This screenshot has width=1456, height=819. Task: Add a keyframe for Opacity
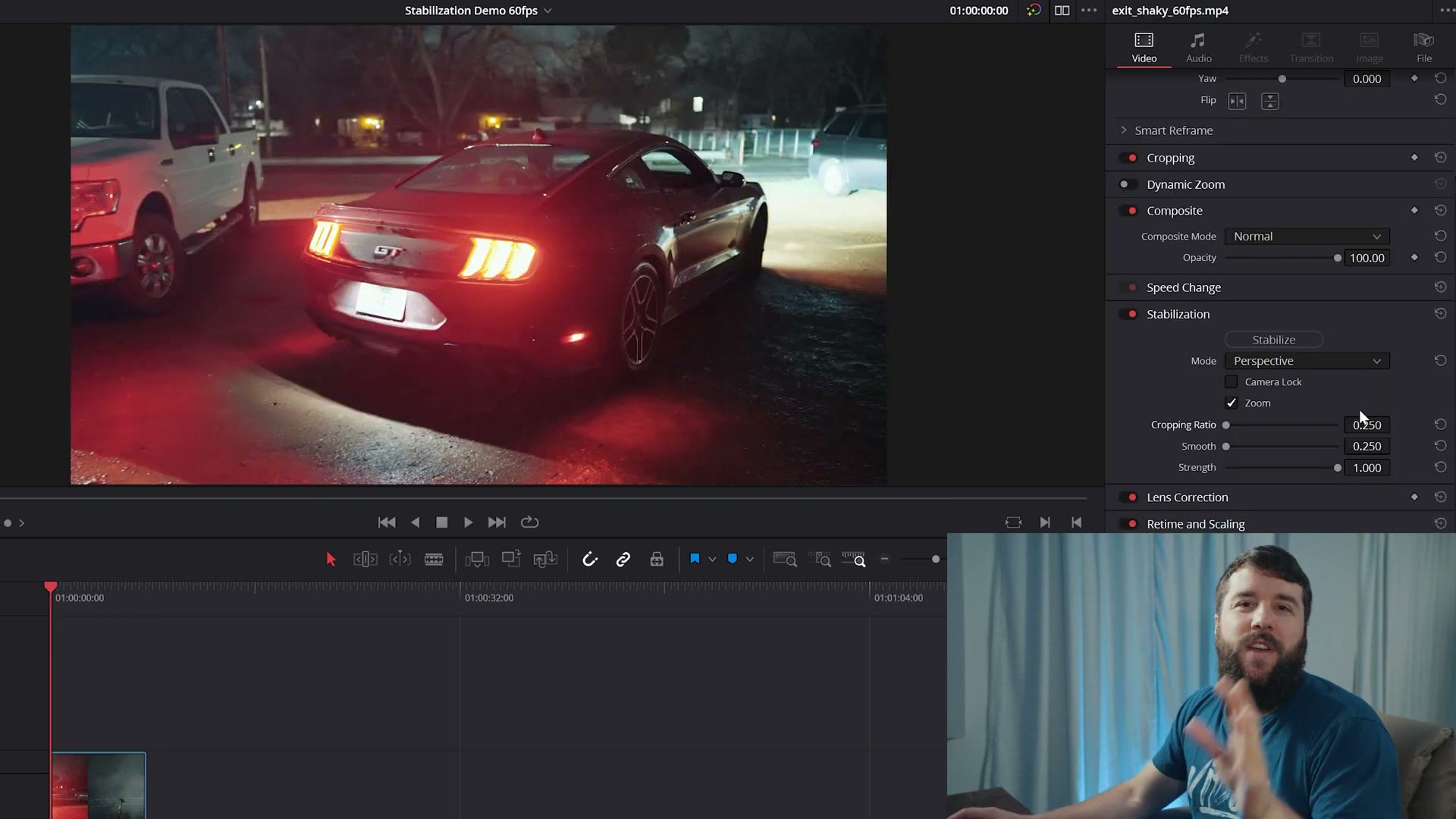1414,258
